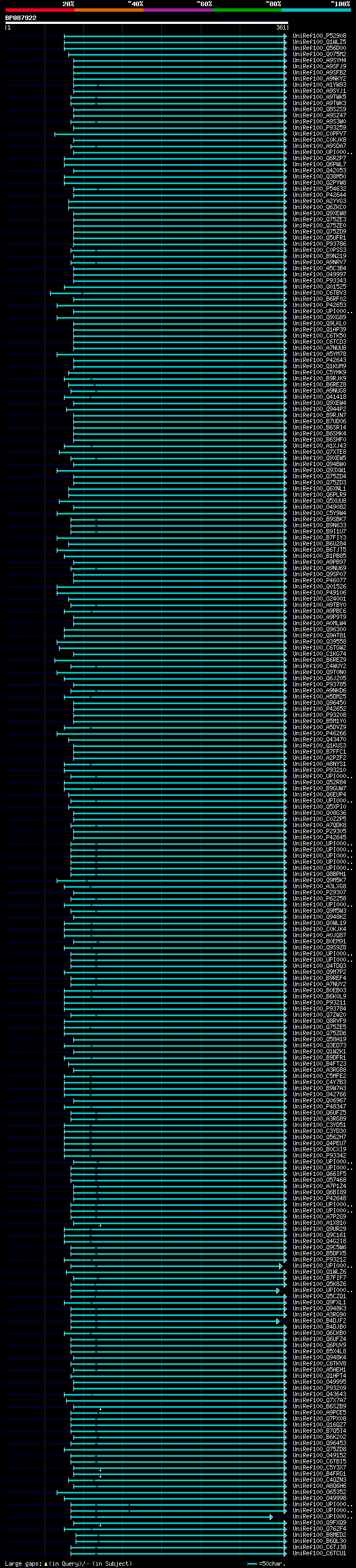Viewport: 356px width, 1568px height.
Task: Select label UniRef100_P62258
Action: [319, 898]
